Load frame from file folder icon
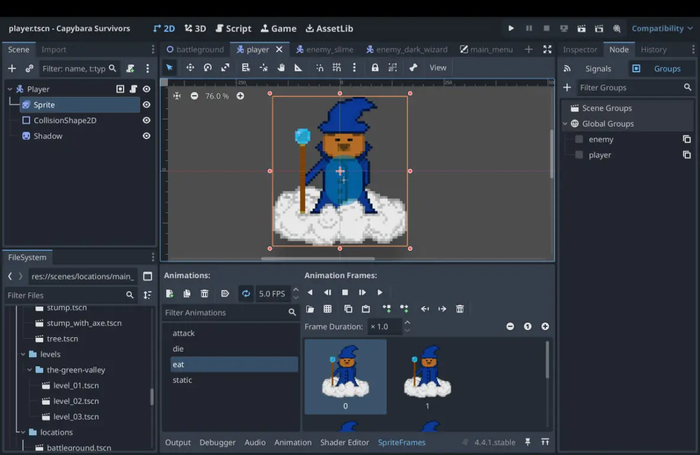This screenshot has height=455, width=700. [310, 309]
